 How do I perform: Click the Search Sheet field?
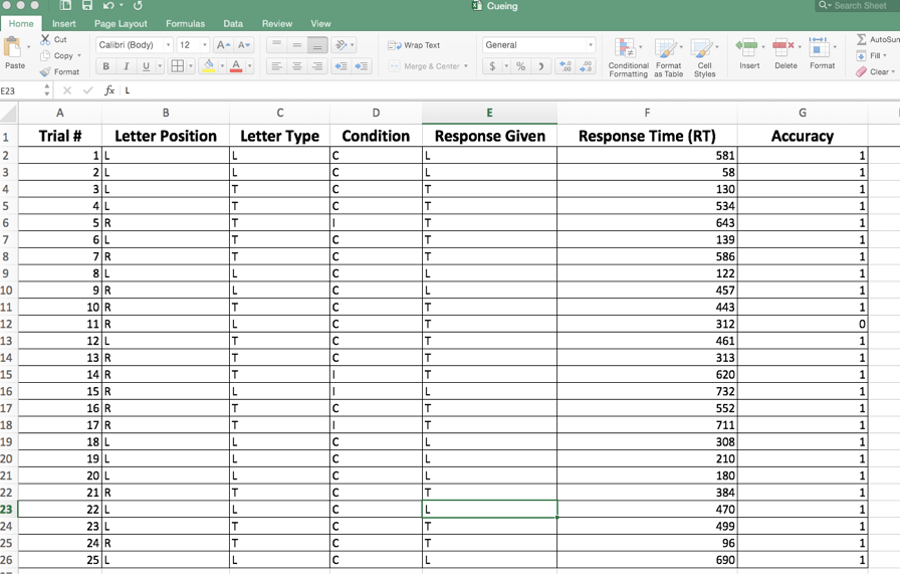[x=857, y=6]
